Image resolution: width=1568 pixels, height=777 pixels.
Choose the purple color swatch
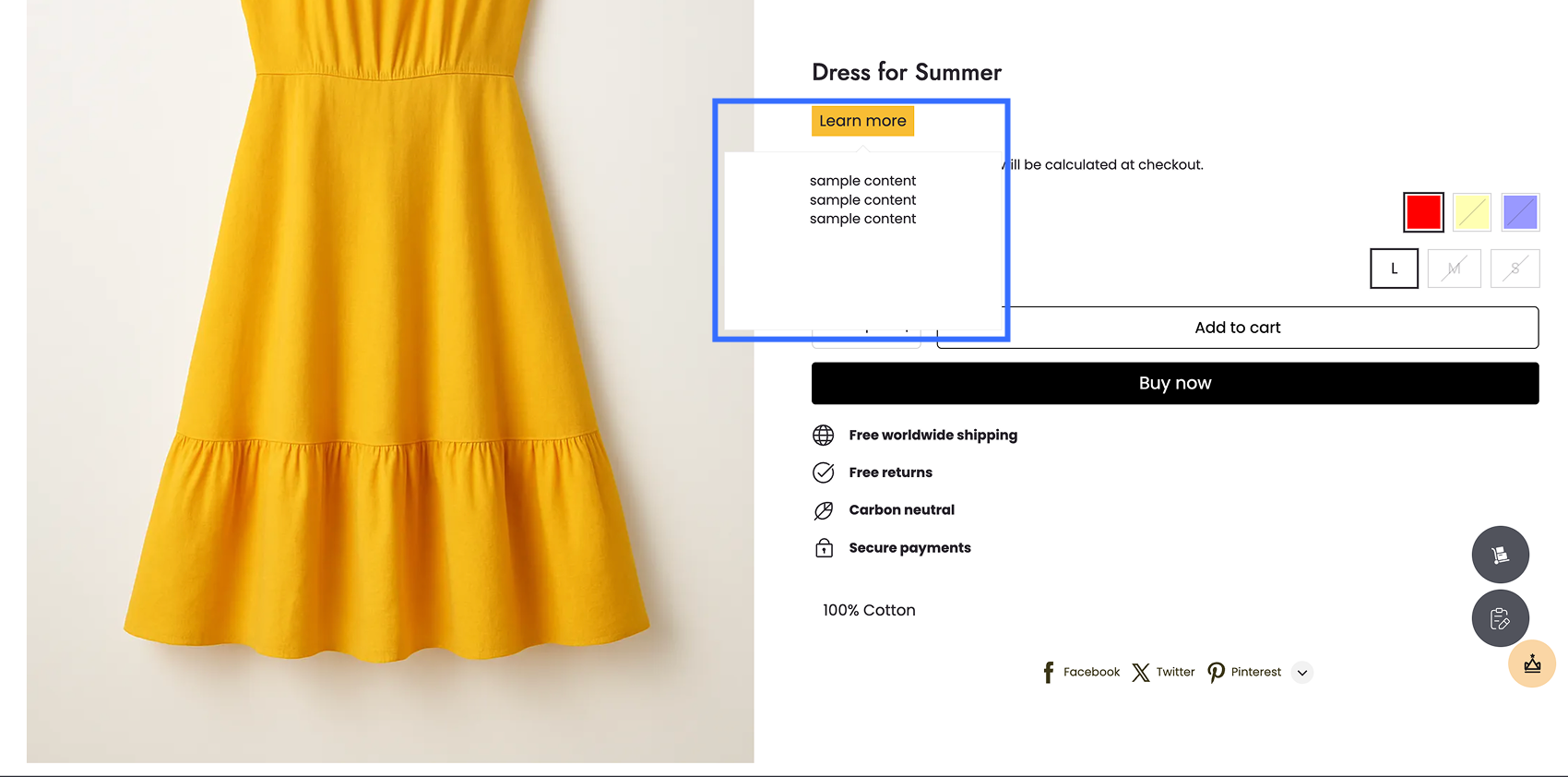(x=1520, y=212)
